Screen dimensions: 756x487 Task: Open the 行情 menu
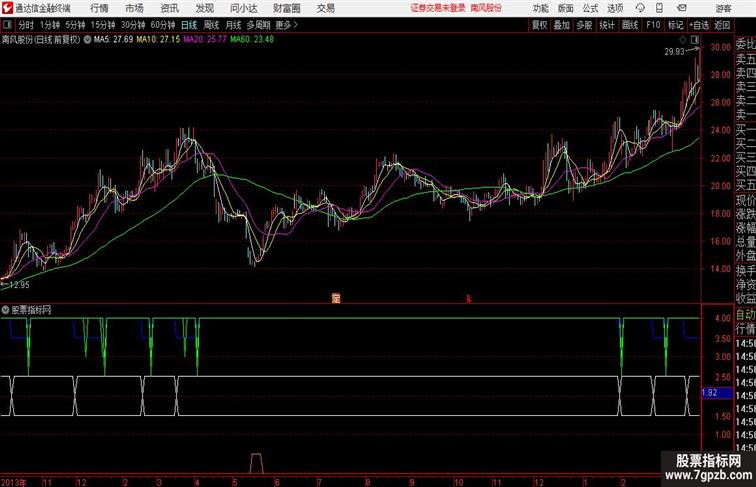click(x=99, y=8)
